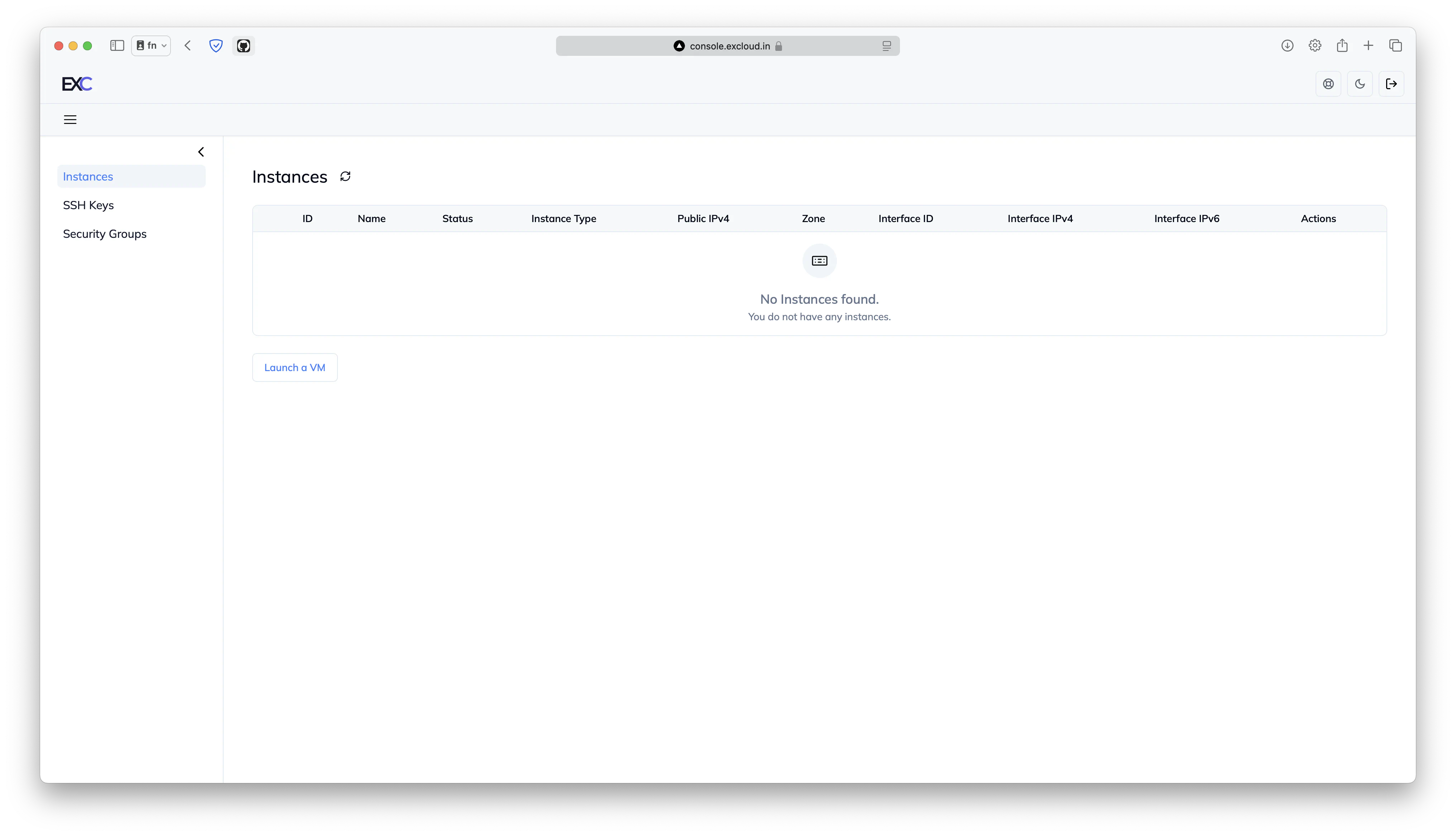The height and width of the screenshot is (836, 1456).
Task: Click the EXC logo
Action: (76, 83)
